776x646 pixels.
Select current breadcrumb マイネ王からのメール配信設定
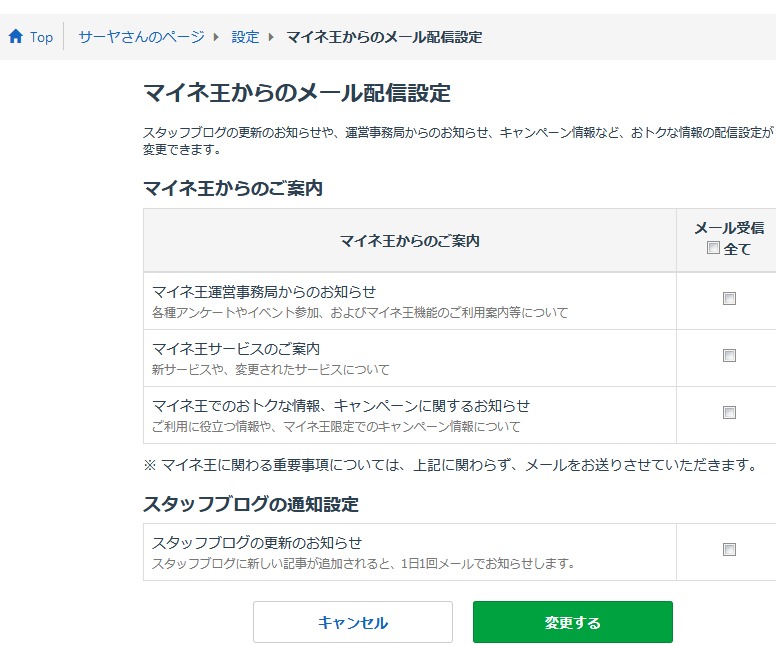384,37
